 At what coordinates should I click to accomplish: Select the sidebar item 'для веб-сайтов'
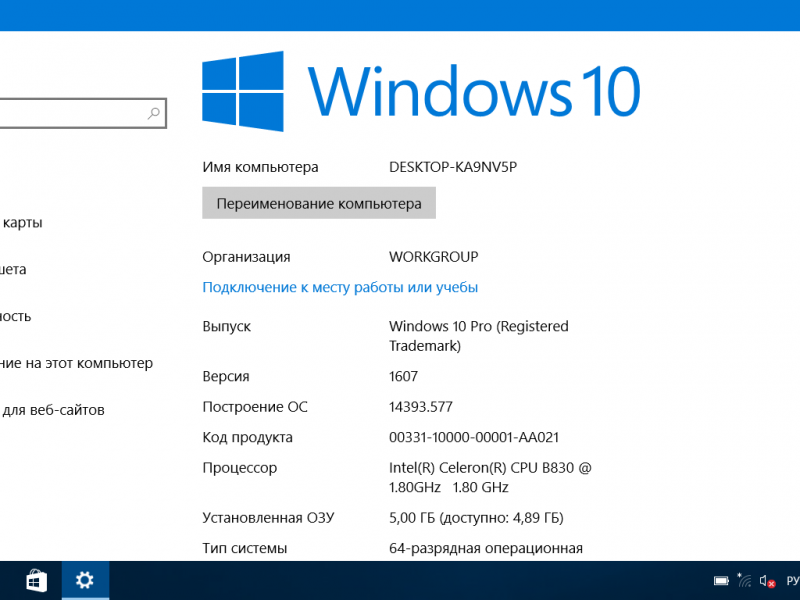click(x=53, y=410)
